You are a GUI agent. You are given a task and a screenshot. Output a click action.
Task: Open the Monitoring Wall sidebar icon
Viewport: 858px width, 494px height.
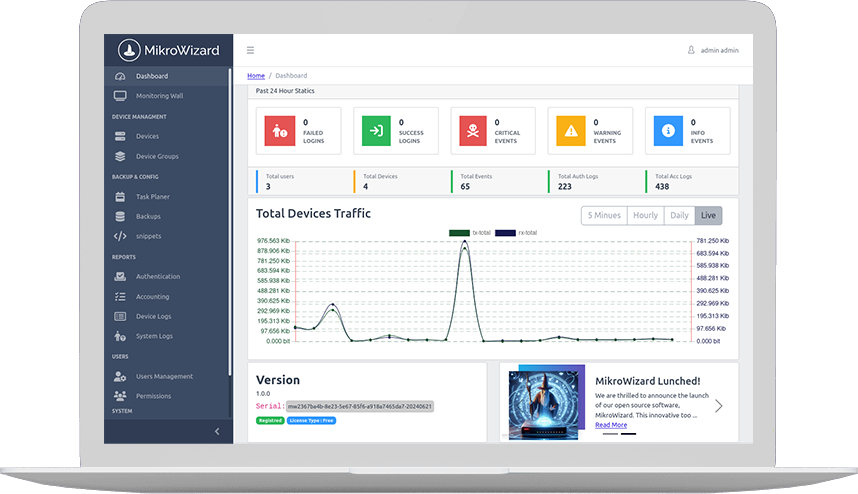click(120, 96)
